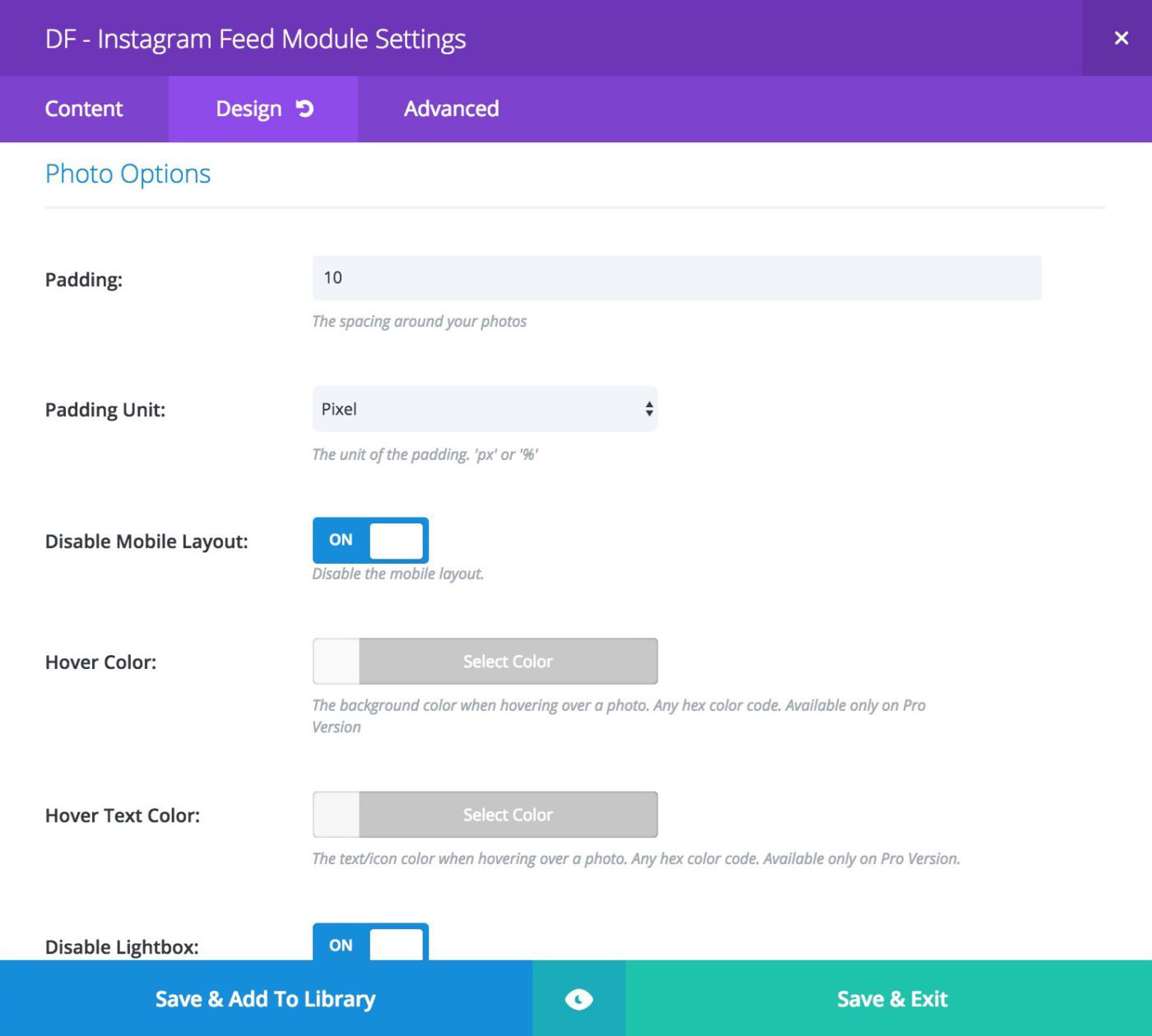Click the Hover Color swatch preview

pos(336,662)
